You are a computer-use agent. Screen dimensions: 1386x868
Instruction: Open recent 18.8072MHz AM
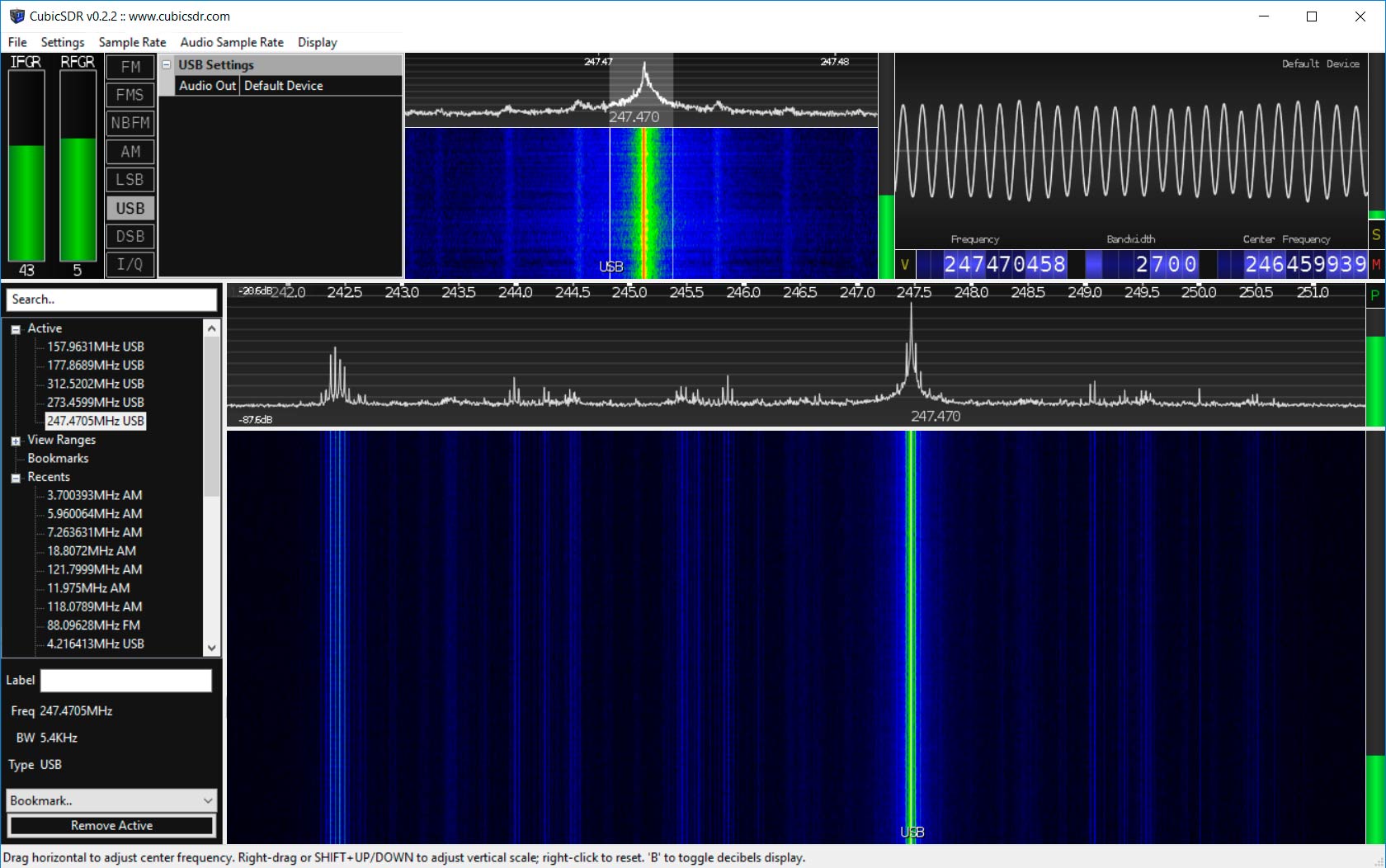tap(91, 550)
